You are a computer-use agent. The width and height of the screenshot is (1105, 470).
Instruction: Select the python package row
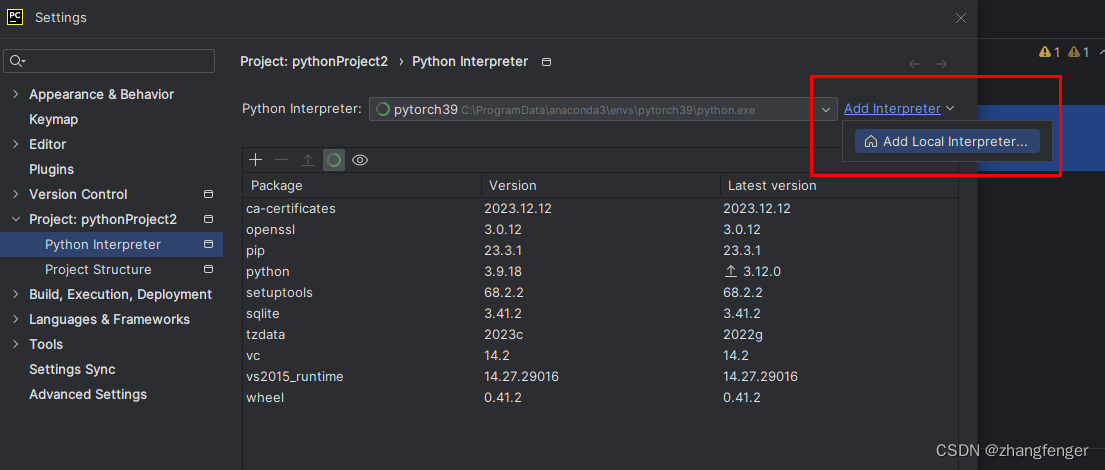pos(600,271)
